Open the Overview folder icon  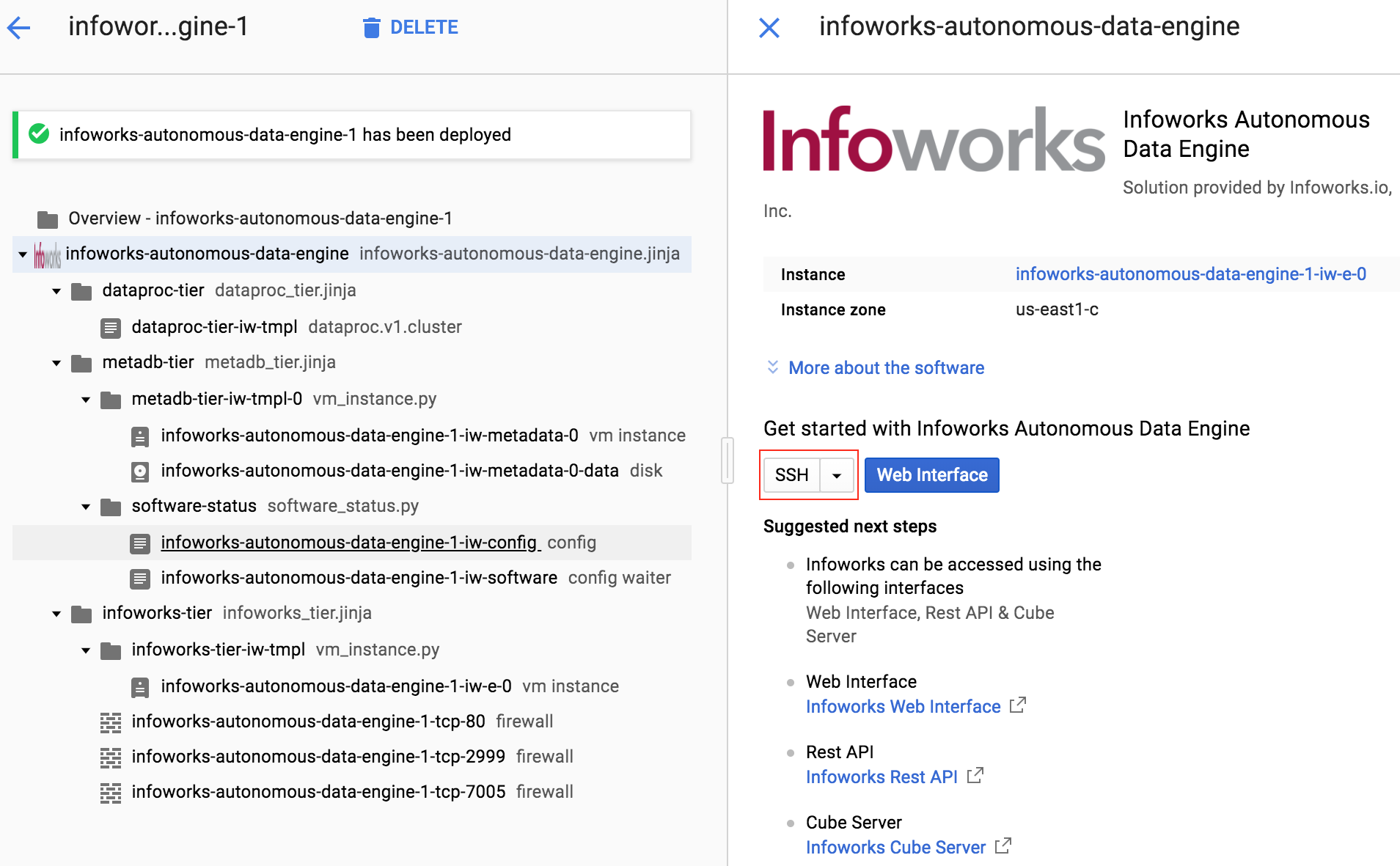pos(48,219)
